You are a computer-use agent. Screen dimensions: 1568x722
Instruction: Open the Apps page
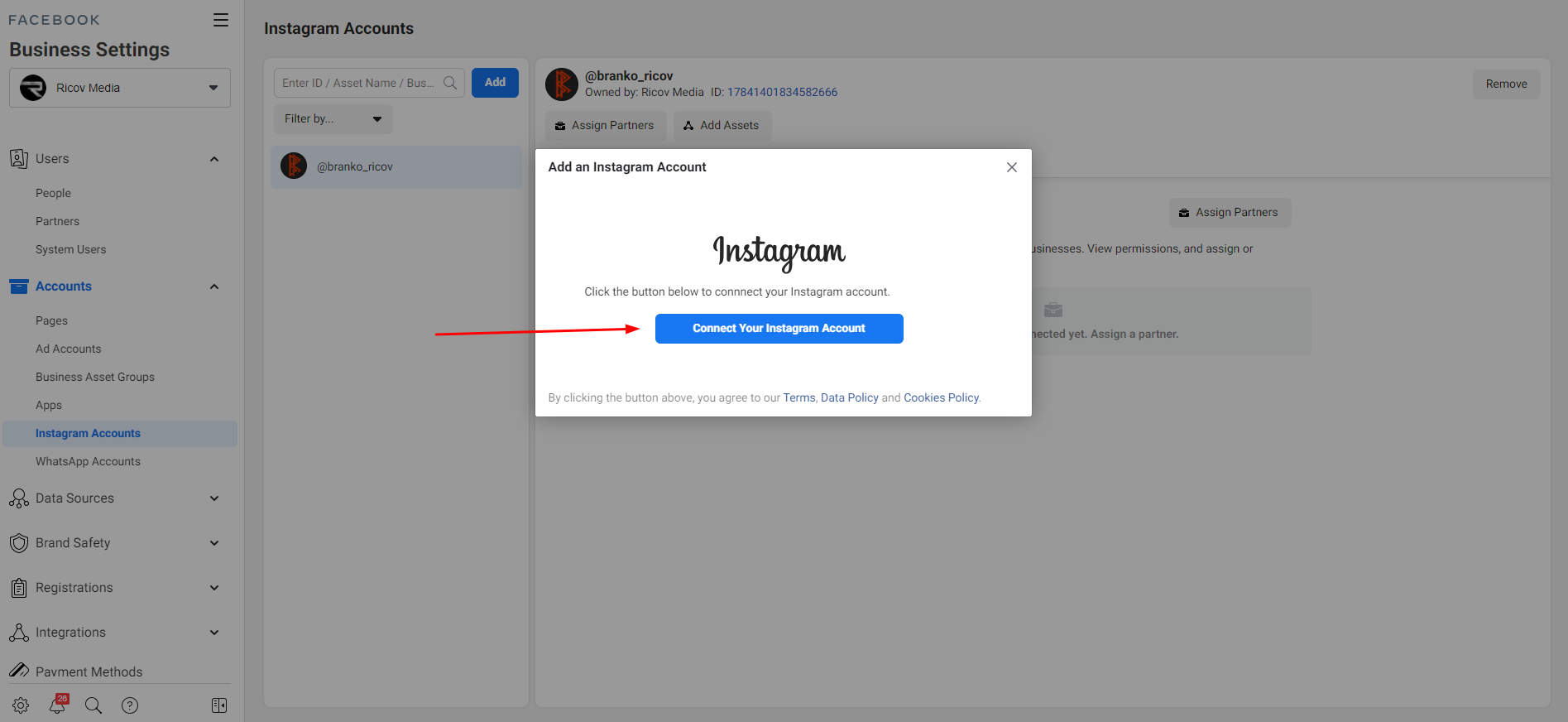click(49, 405)
